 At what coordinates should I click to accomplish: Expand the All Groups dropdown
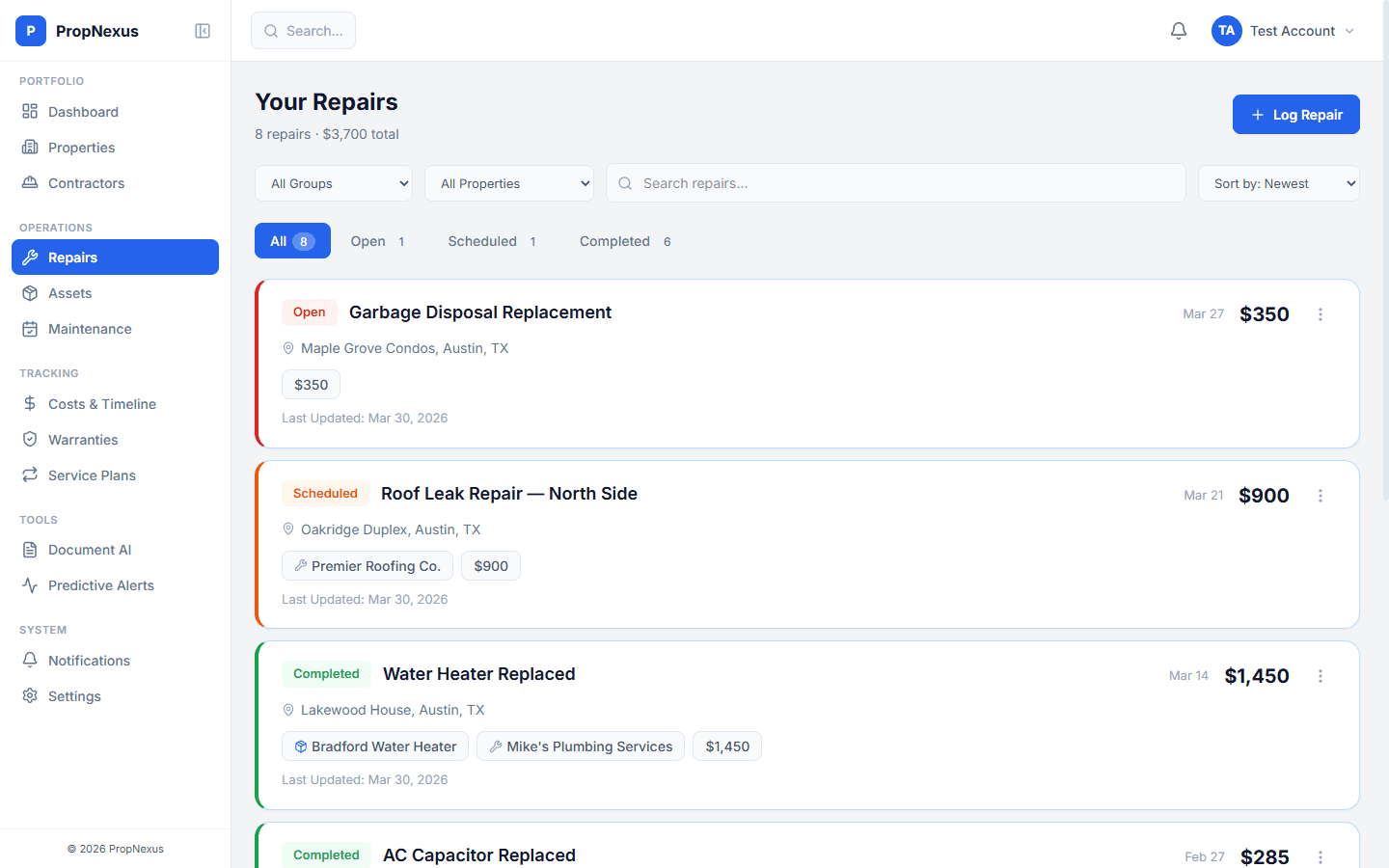pos(334,183)
